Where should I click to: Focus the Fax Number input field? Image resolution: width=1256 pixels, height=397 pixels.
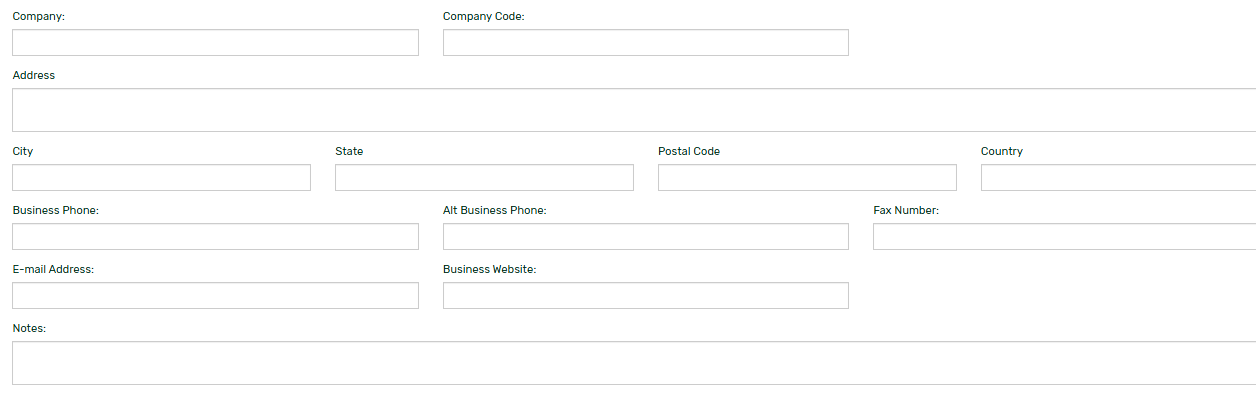pos(1064,236)
